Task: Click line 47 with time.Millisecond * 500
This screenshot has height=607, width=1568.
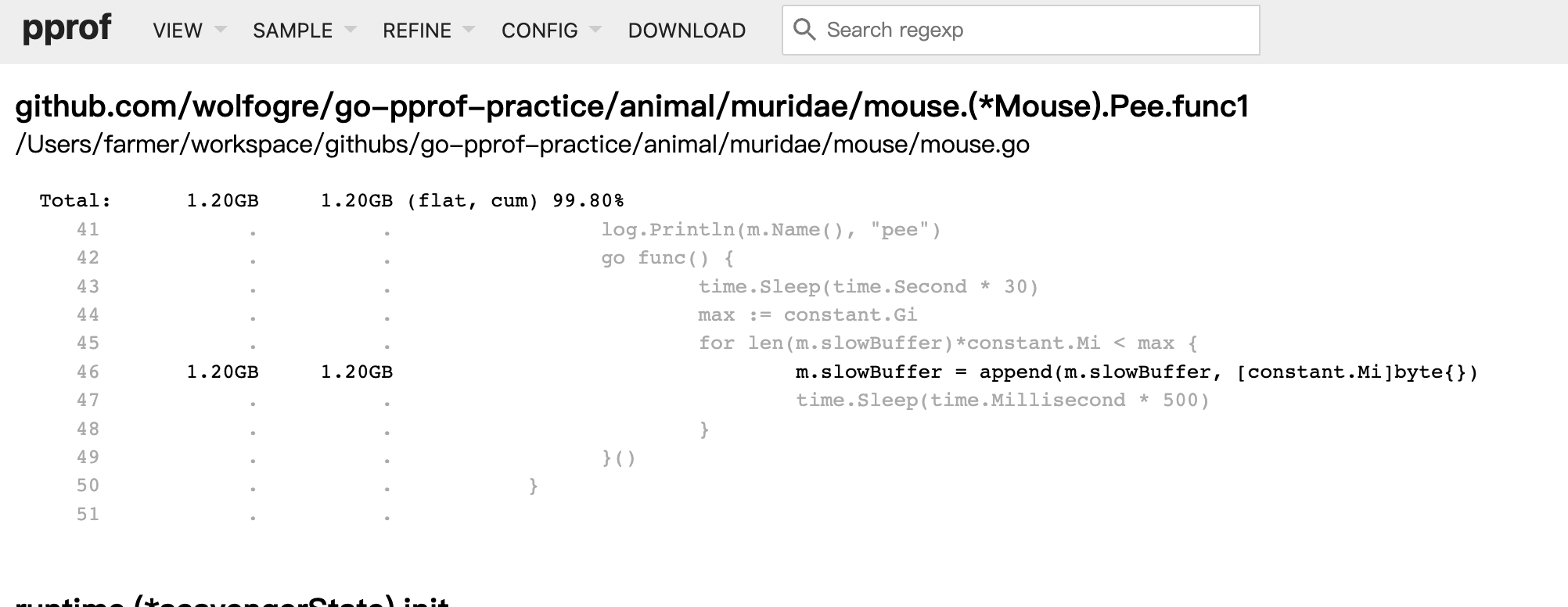Action: [1002, 400]
